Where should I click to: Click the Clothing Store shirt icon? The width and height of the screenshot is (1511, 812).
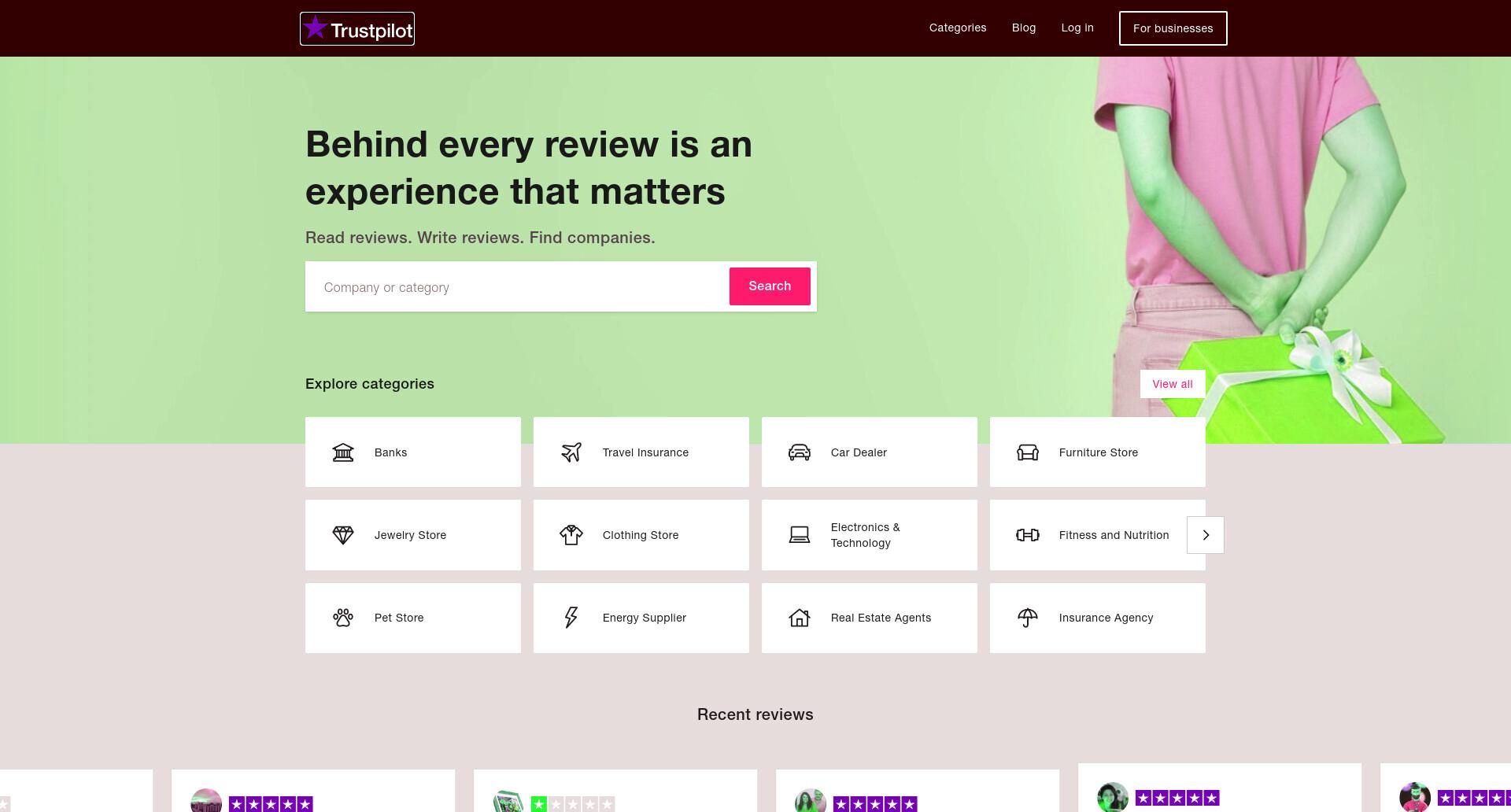click(571, 535)
